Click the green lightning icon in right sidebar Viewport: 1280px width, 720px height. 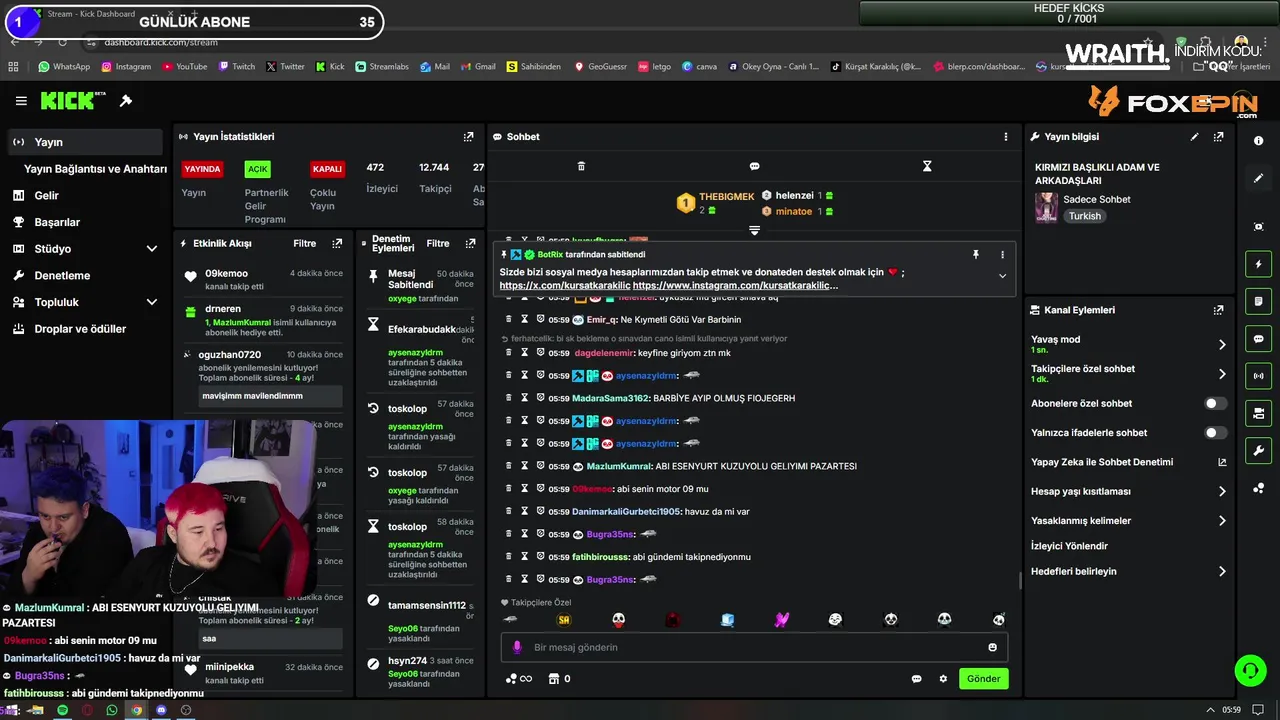1258,264
